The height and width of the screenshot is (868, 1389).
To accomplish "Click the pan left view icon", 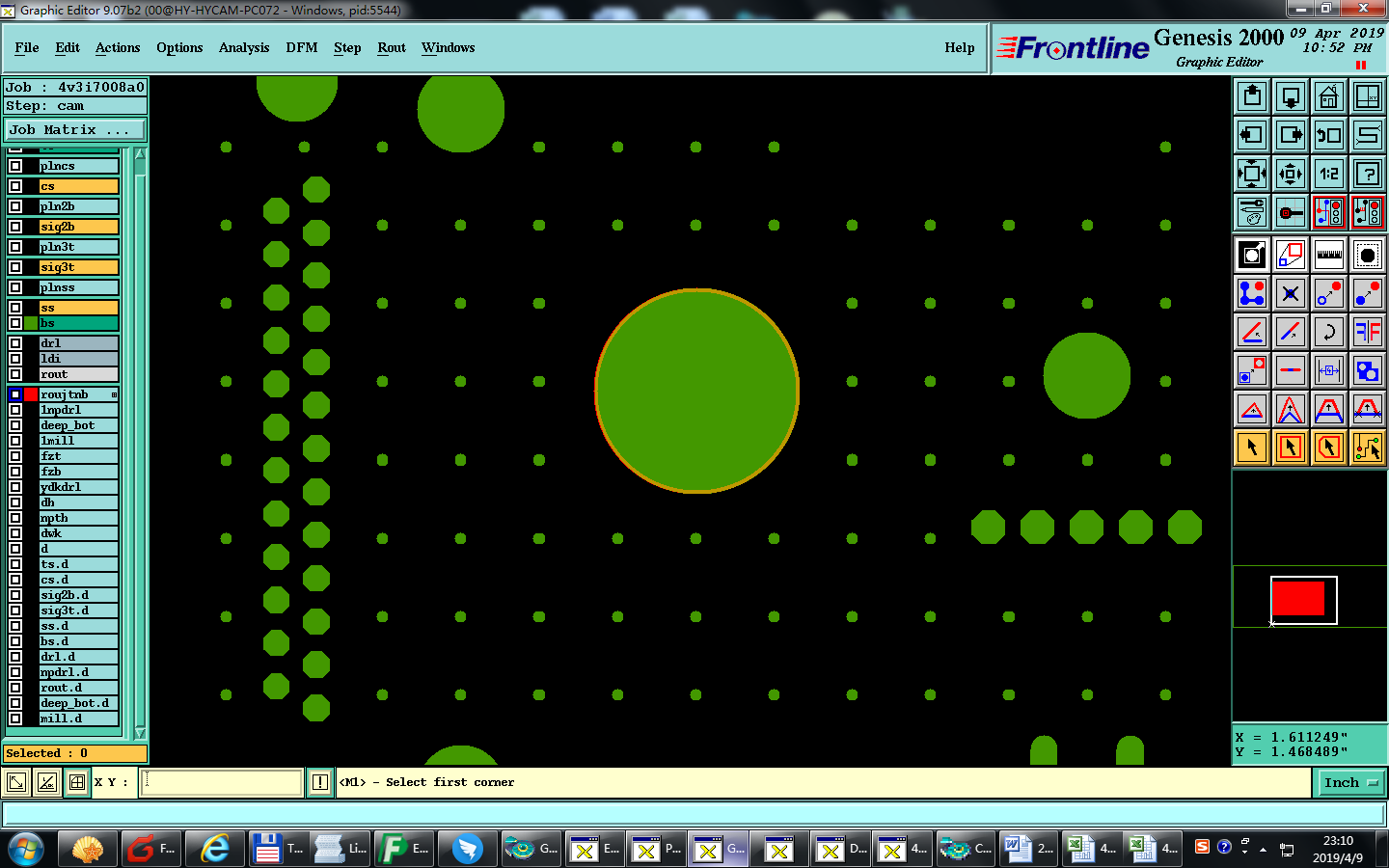I will [x=1252, y=135].
